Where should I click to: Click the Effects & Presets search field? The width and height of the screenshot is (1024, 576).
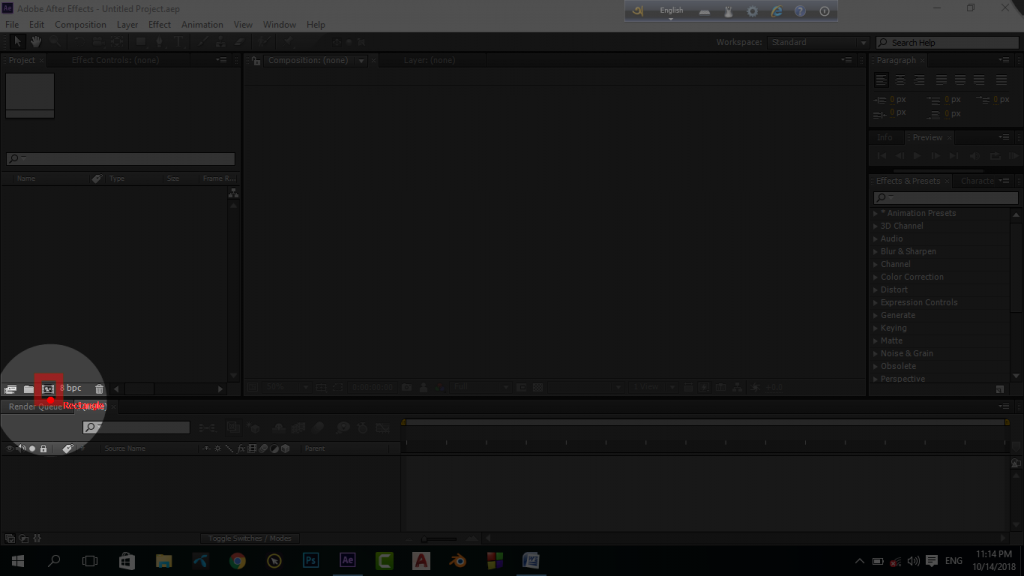click(946, 197)
